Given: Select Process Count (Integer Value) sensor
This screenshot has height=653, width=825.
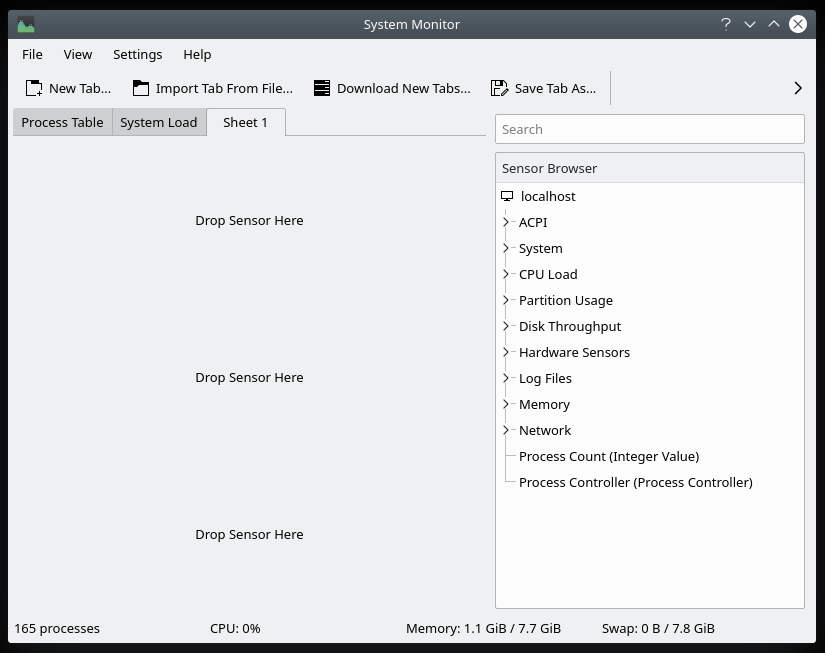Looking at the screenshot, I should point(608,456).
